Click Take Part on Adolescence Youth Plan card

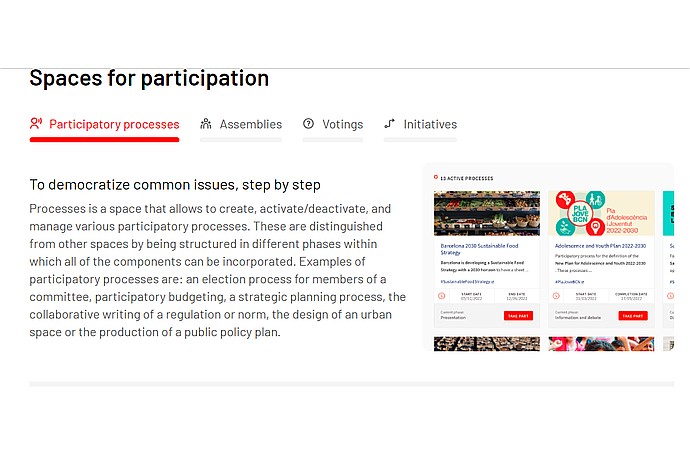click(633, 316)
